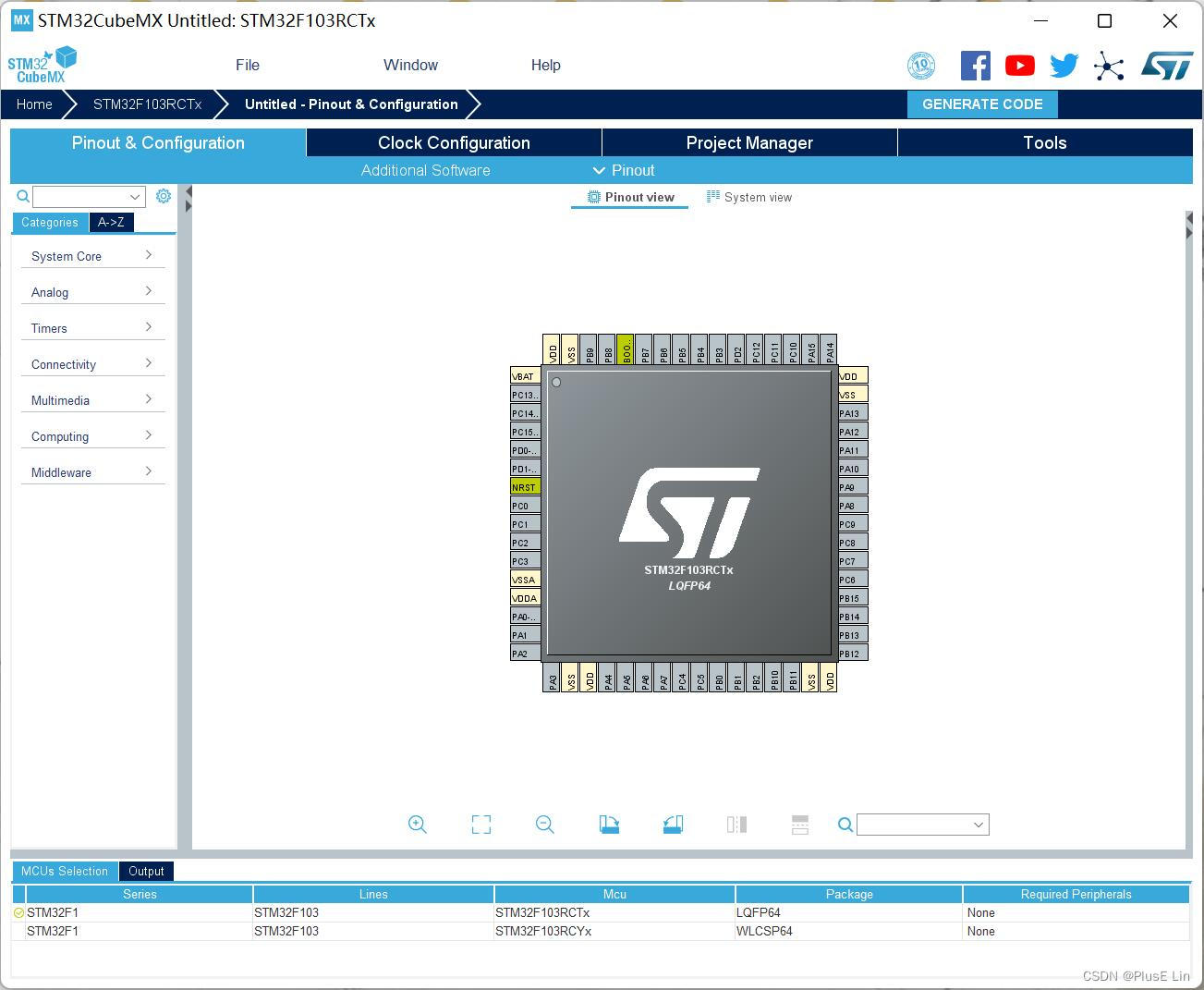Rotate chip view clockwise icon
The height and width of the screenshot is (990, 1204).
pyautogui.click(x=609, y=825)
